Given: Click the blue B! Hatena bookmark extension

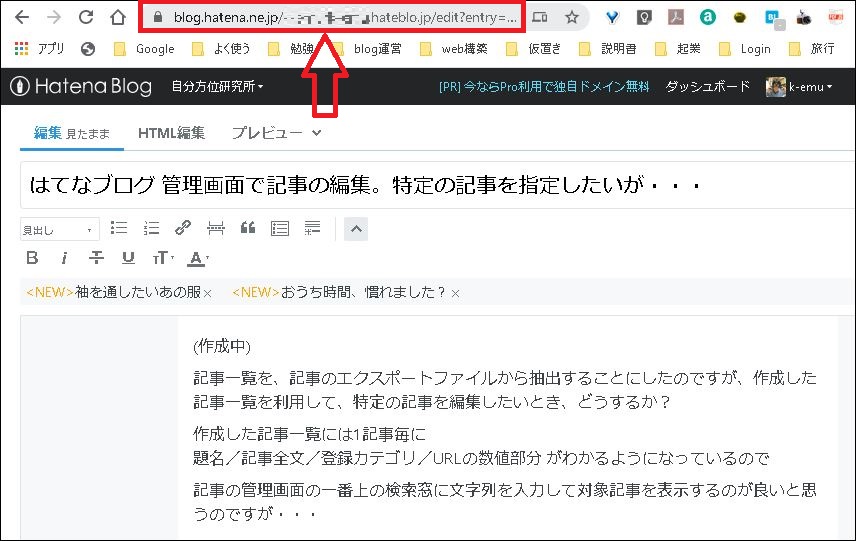Looking at the screenshot, I should [774, 19].
